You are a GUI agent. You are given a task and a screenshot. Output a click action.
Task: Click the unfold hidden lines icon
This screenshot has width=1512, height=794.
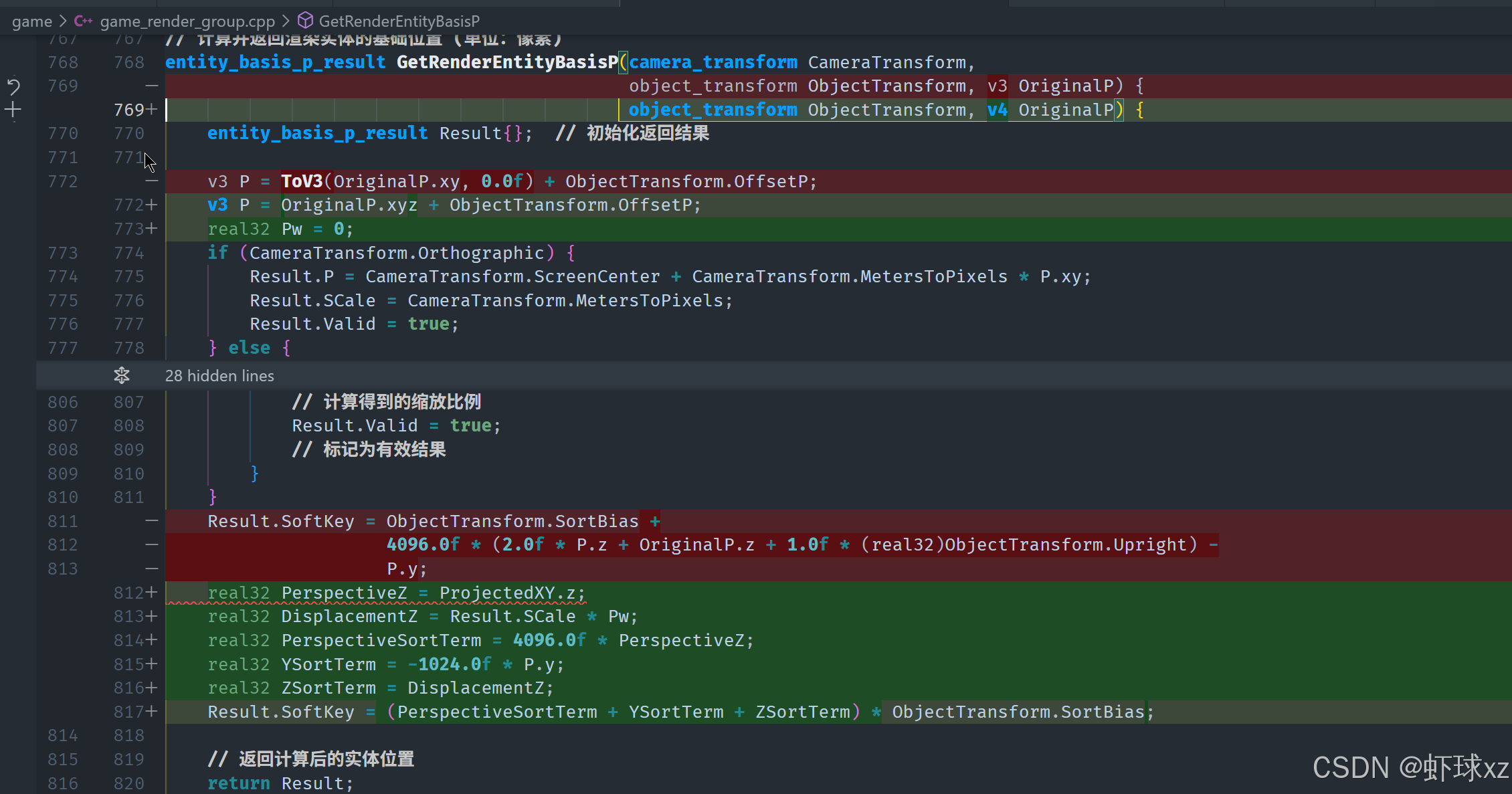[x=122, y=375]
